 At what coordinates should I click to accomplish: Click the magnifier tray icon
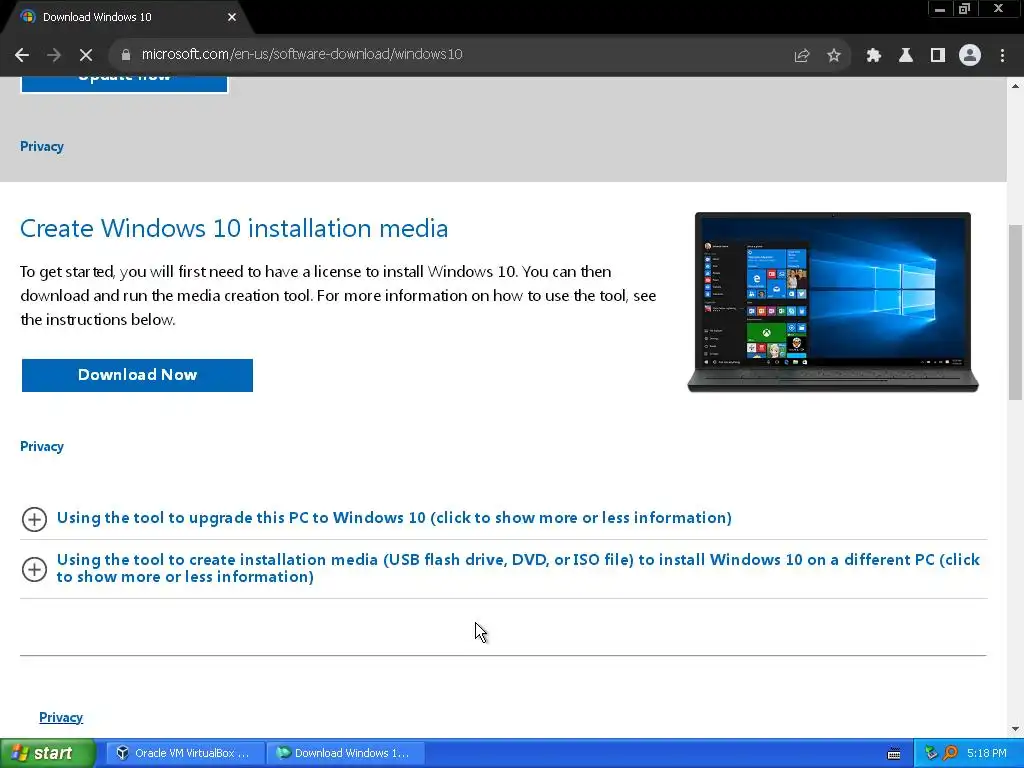pyautogui.click(x=950, y=754)
